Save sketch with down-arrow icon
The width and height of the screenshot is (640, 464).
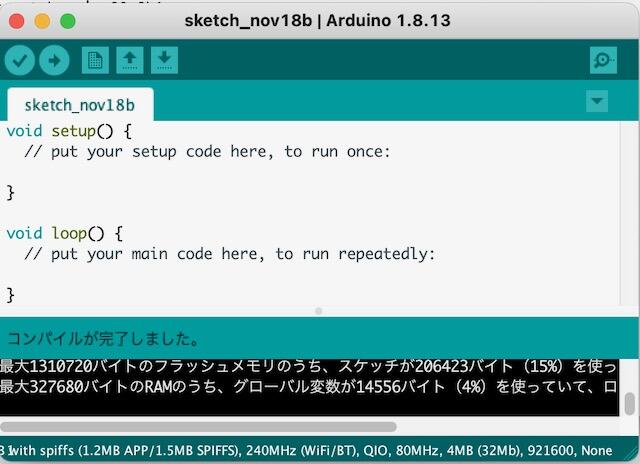click(164, 60)
